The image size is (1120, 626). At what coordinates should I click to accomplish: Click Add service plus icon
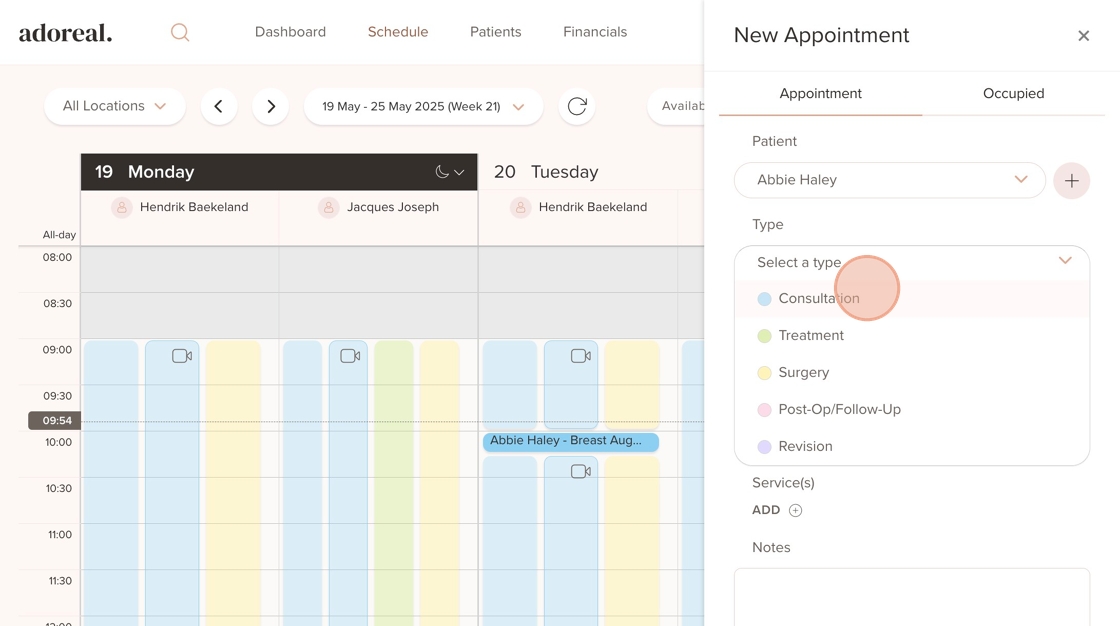point(795,510)
